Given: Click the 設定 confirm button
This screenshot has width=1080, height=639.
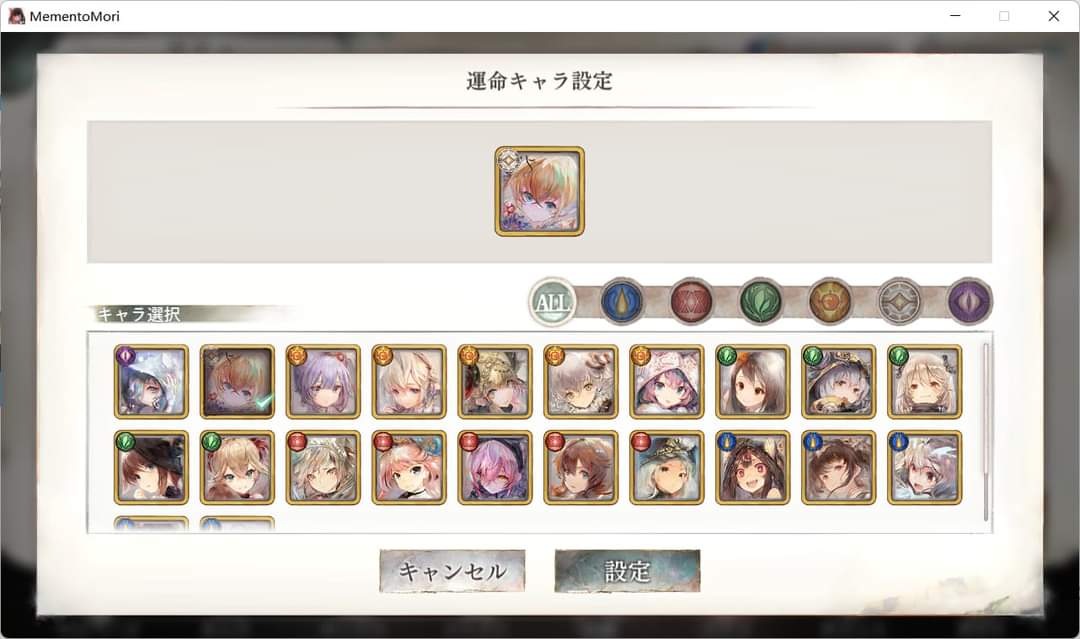Looking at the screenshot, I should click(627, 571).
